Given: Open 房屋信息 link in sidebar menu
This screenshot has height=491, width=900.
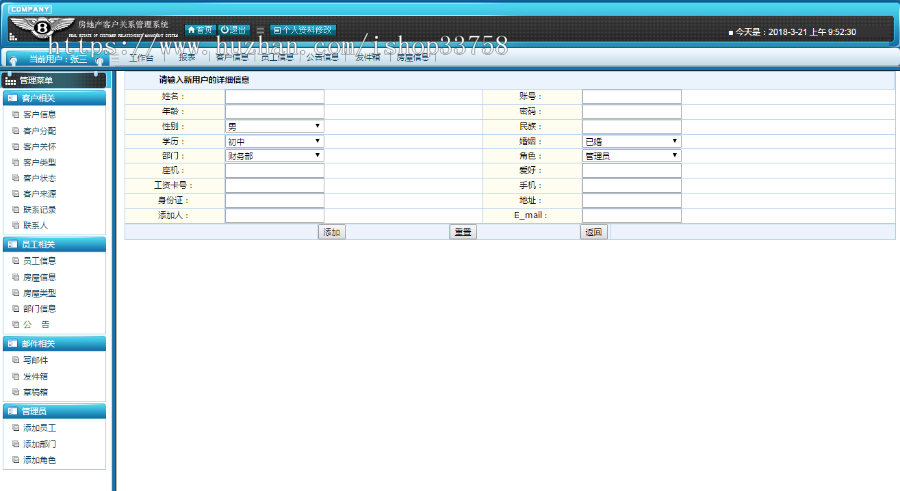Looking at the screenshot, I should (x=40, y=277).
